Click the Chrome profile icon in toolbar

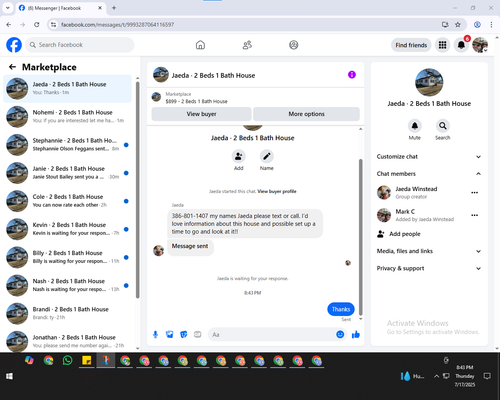tap(477, 24)
